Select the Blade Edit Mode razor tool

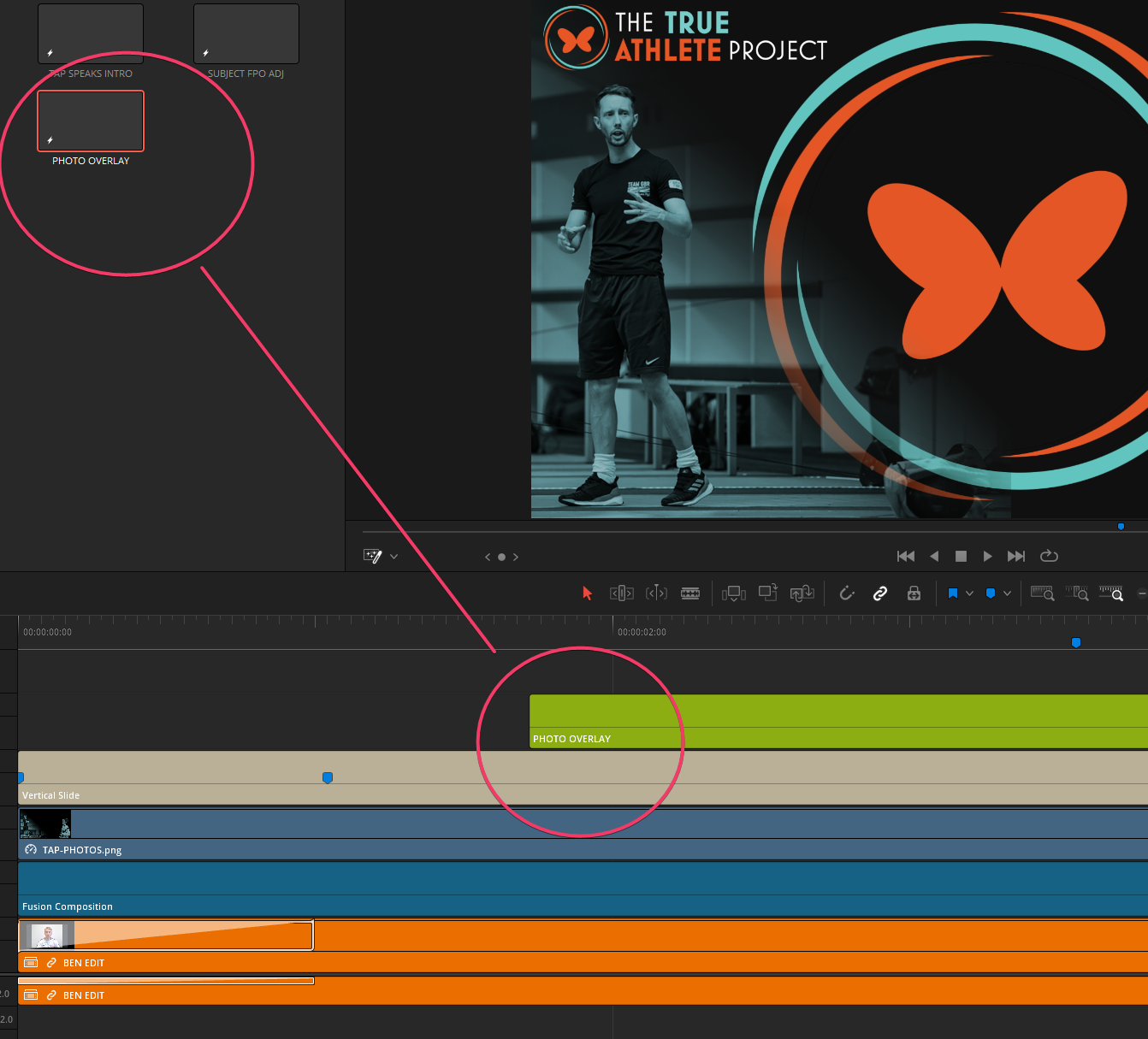click(690, 593)
